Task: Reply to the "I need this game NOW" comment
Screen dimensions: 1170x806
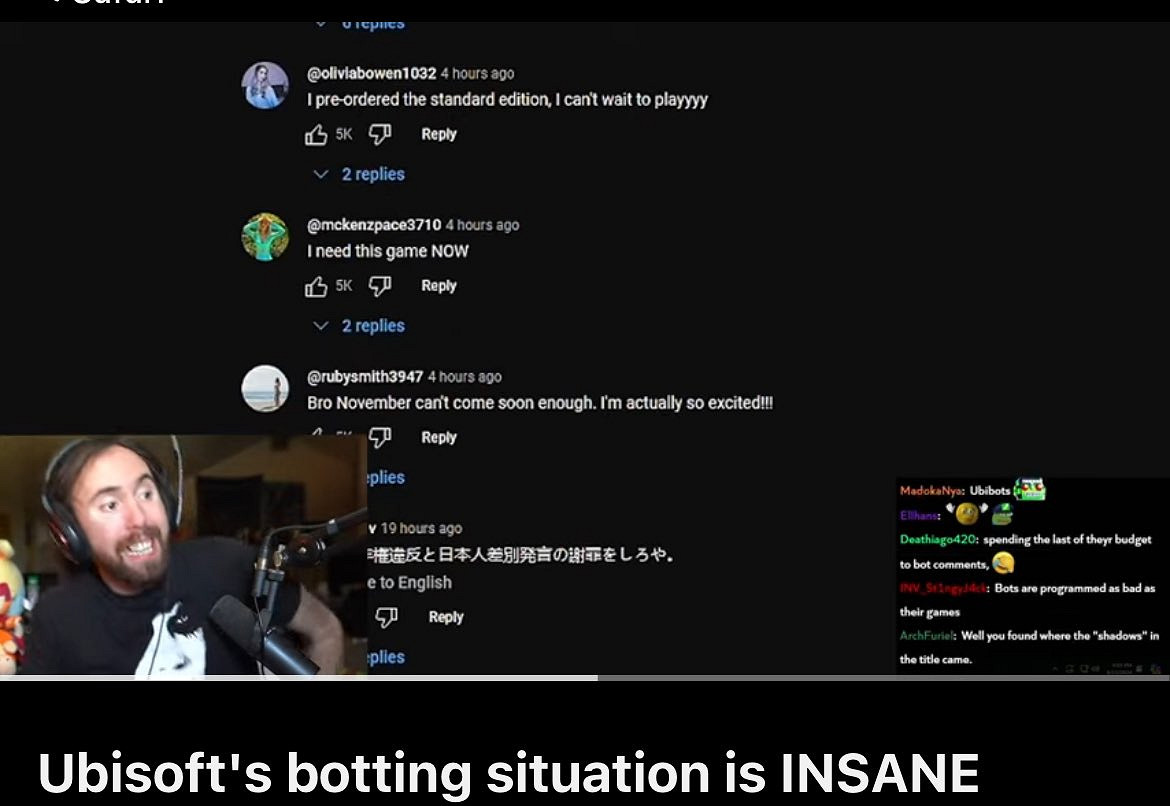Action: point(439,286)
